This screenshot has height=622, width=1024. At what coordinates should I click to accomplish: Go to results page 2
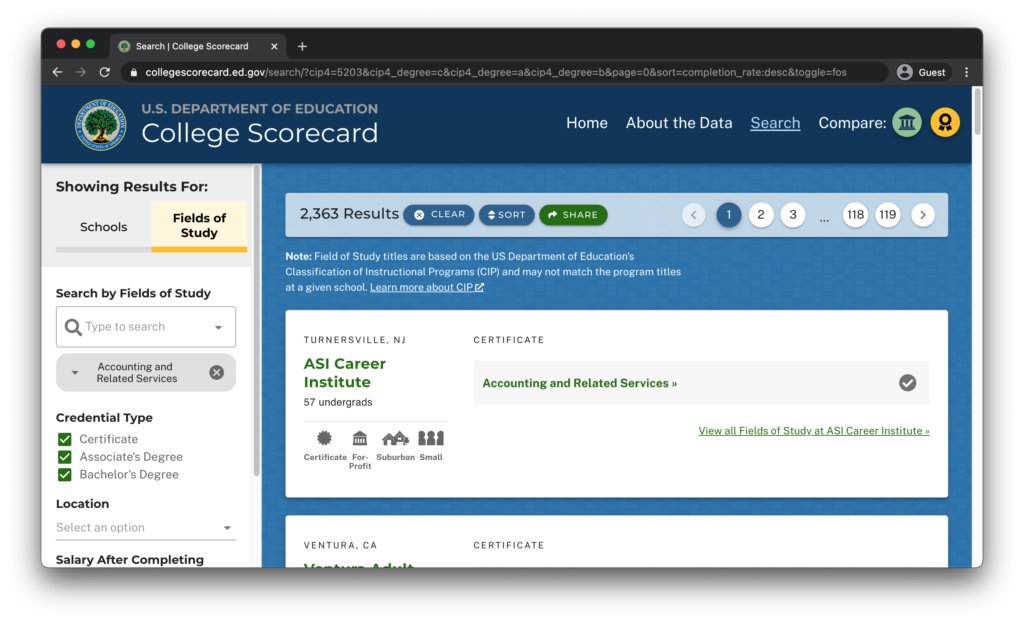pos(761,215)
